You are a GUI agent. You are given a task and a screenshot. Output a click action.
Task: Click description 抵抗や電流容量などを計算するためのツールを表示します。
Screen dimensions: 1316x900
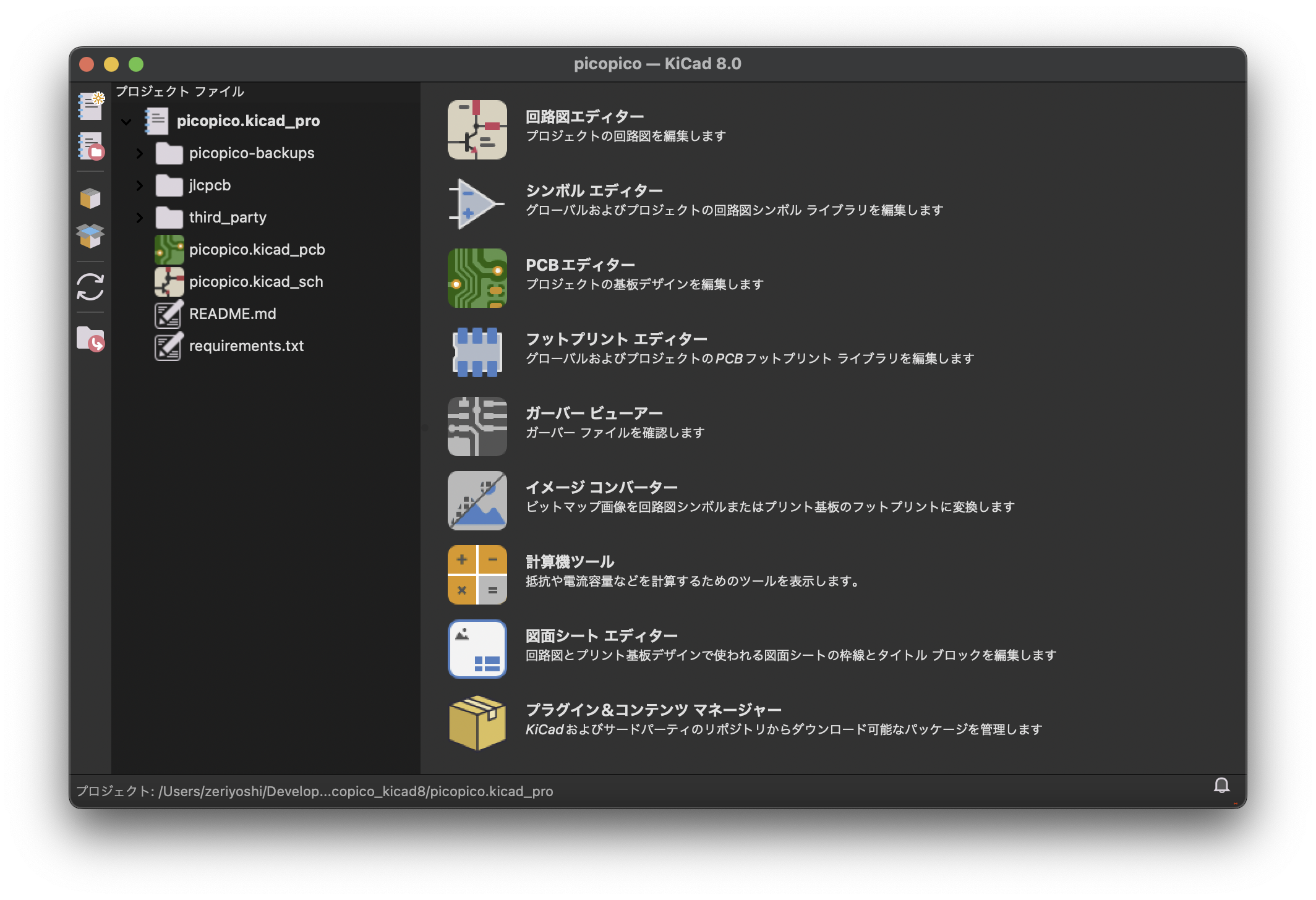[x=693, y=581]
